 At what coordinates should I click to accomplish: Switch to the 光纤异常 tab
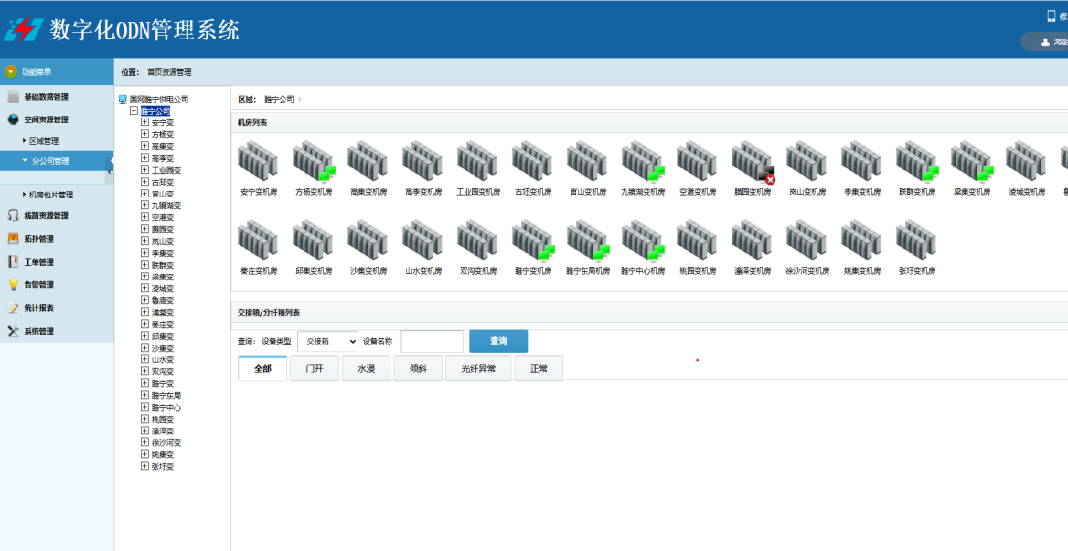(x=477, y=369)
